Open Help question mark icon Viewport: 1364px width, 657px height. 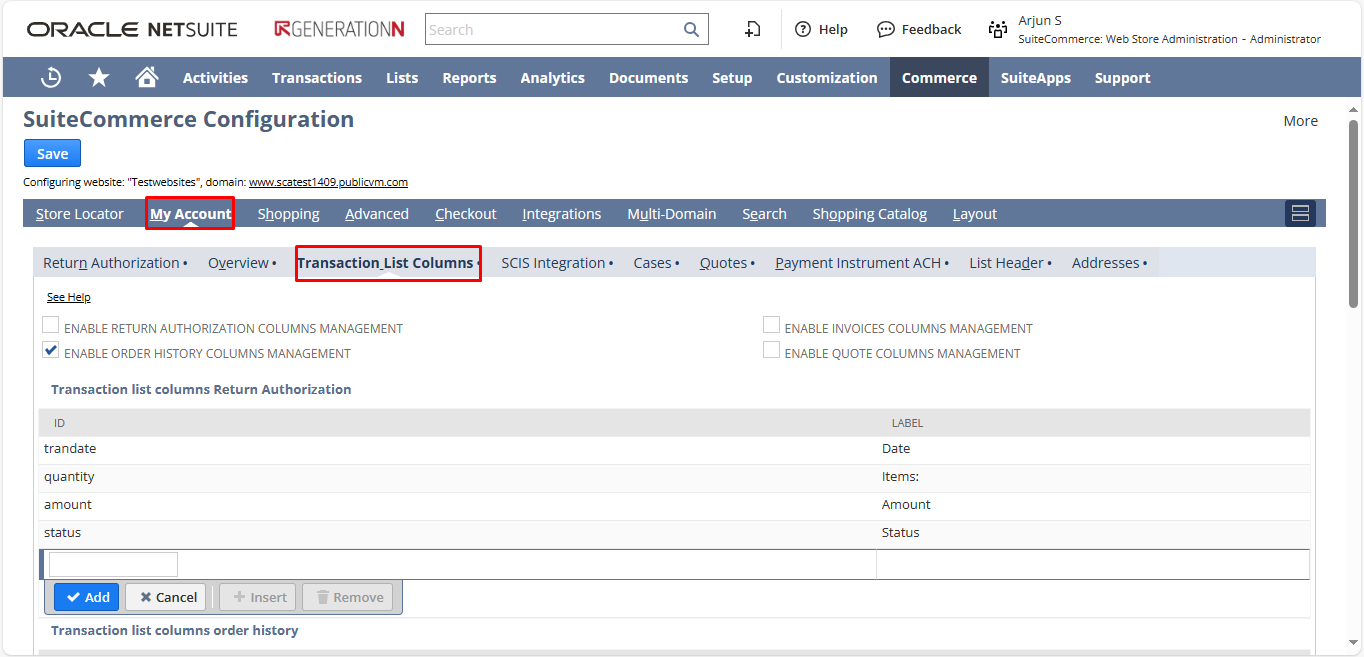point(802,30)
